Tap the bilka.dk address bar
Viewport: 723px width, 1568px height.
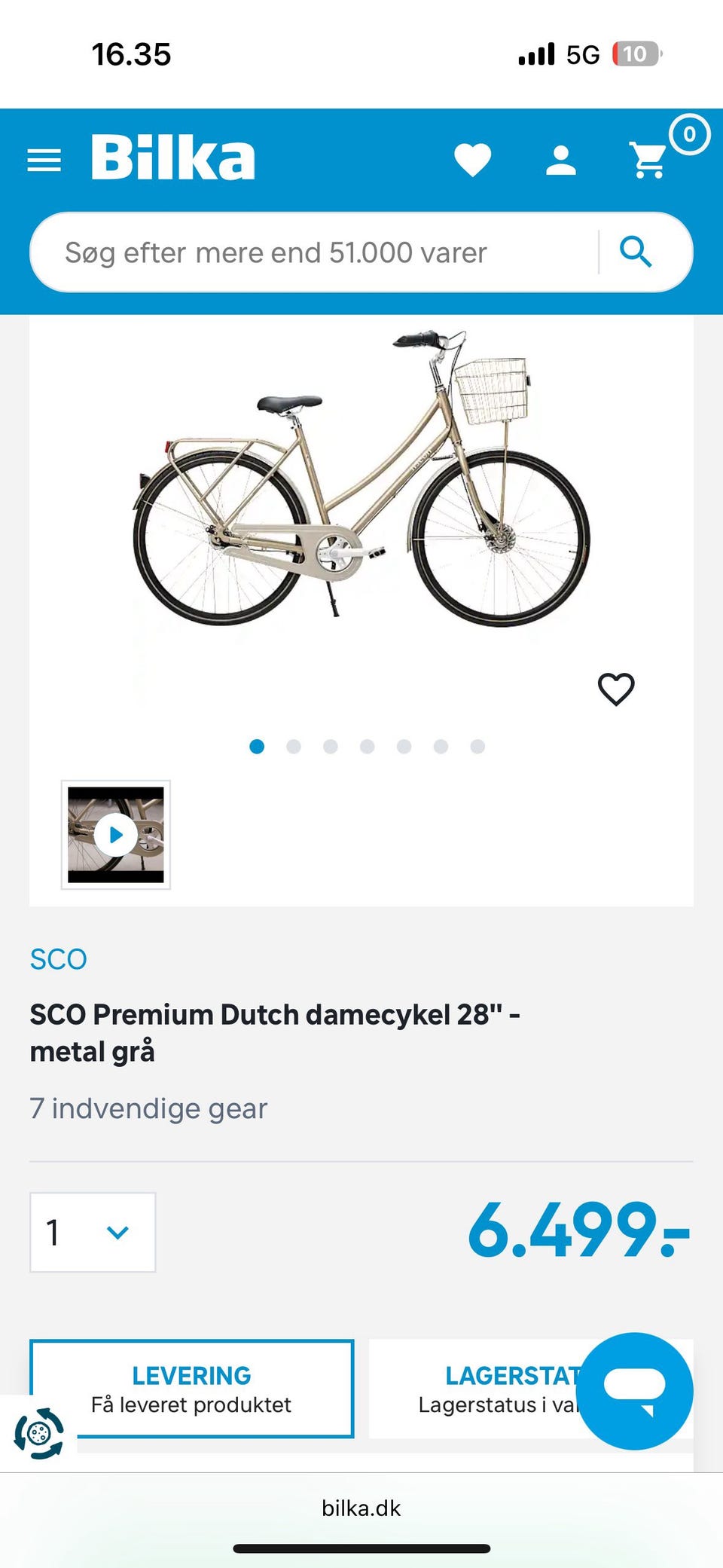361,1508
